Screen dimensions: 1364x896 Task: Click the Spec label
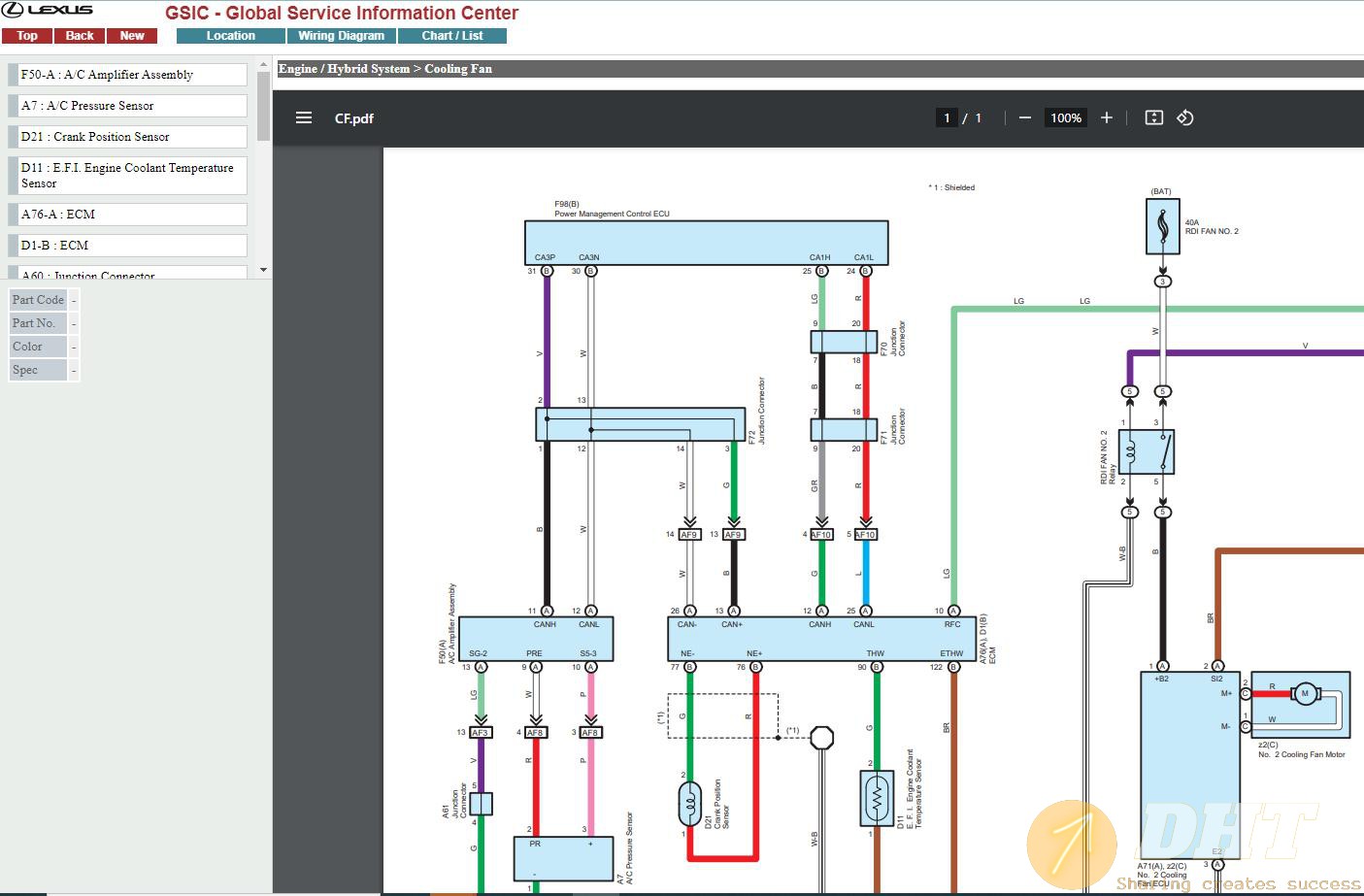click(38, 370)
